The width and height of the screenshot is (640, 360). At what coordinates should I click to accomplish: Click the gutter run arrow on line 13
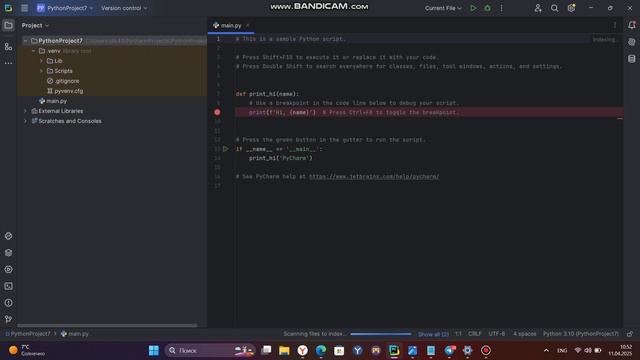click(226, 149)
